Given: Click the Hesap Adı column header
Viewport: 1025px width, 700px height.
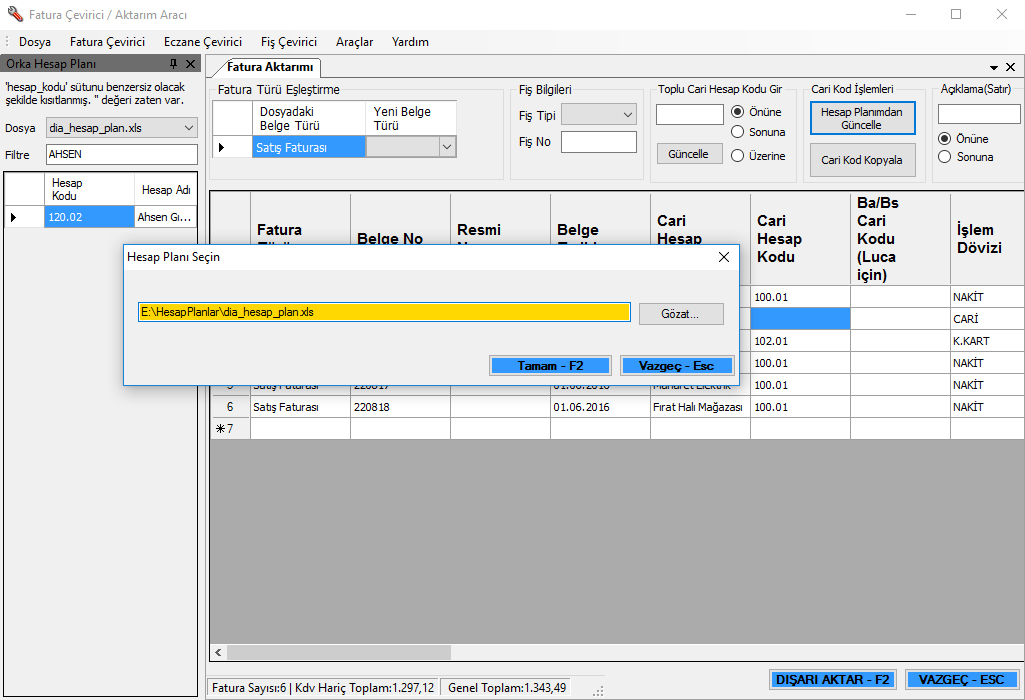Looking at the screenshot, I should [x=165, y=190].
